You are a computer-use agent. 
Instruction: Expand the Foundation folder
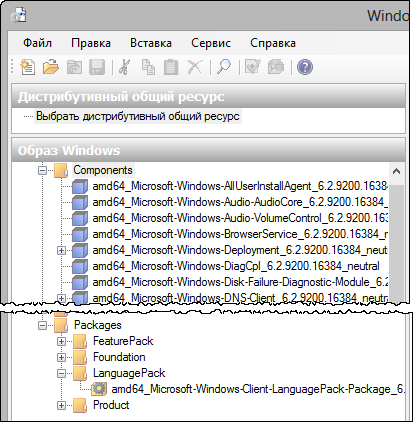pos(61,357)
